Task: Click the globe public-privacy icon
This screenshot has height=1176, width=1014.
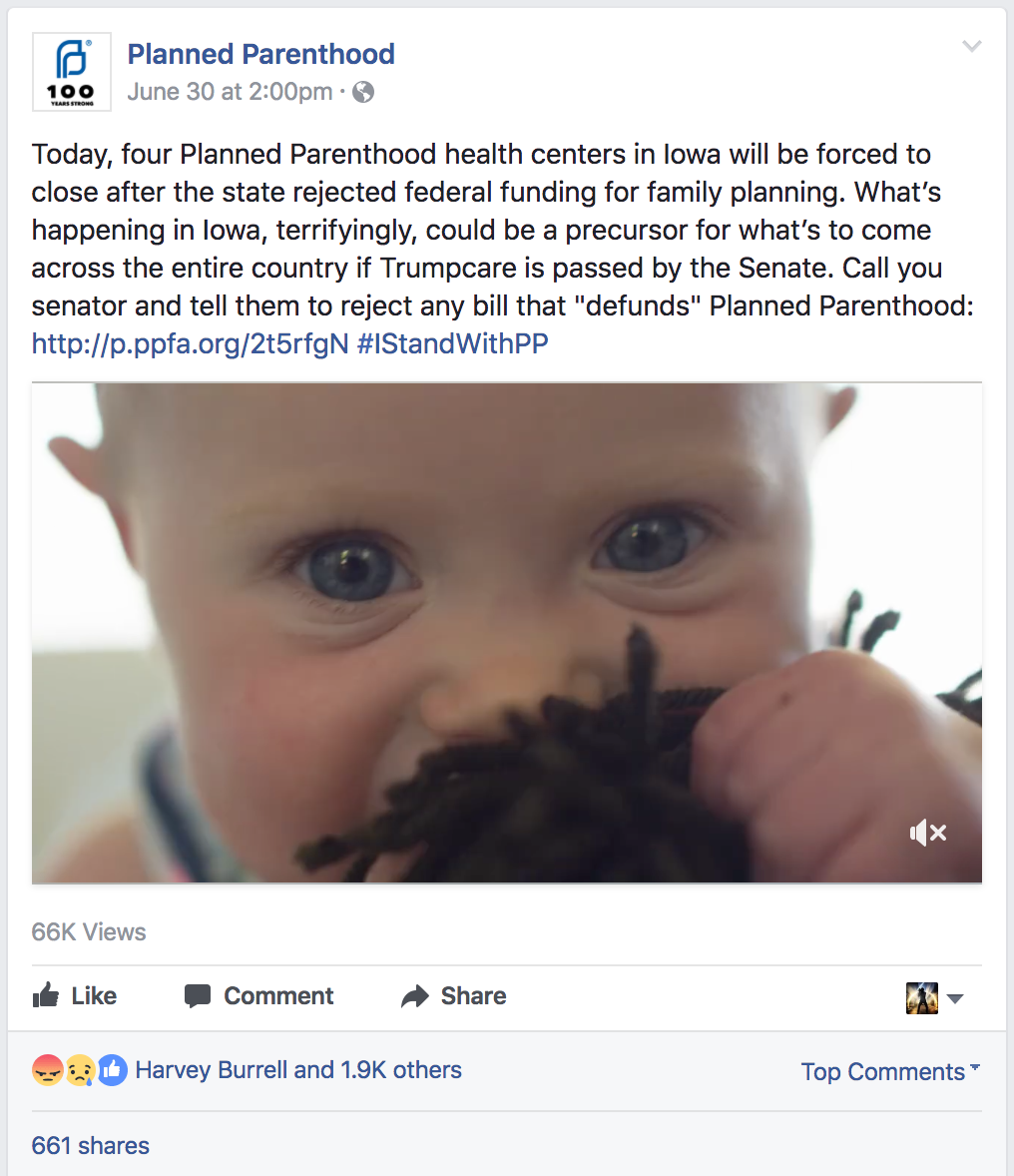Action: tap(363, 92)
